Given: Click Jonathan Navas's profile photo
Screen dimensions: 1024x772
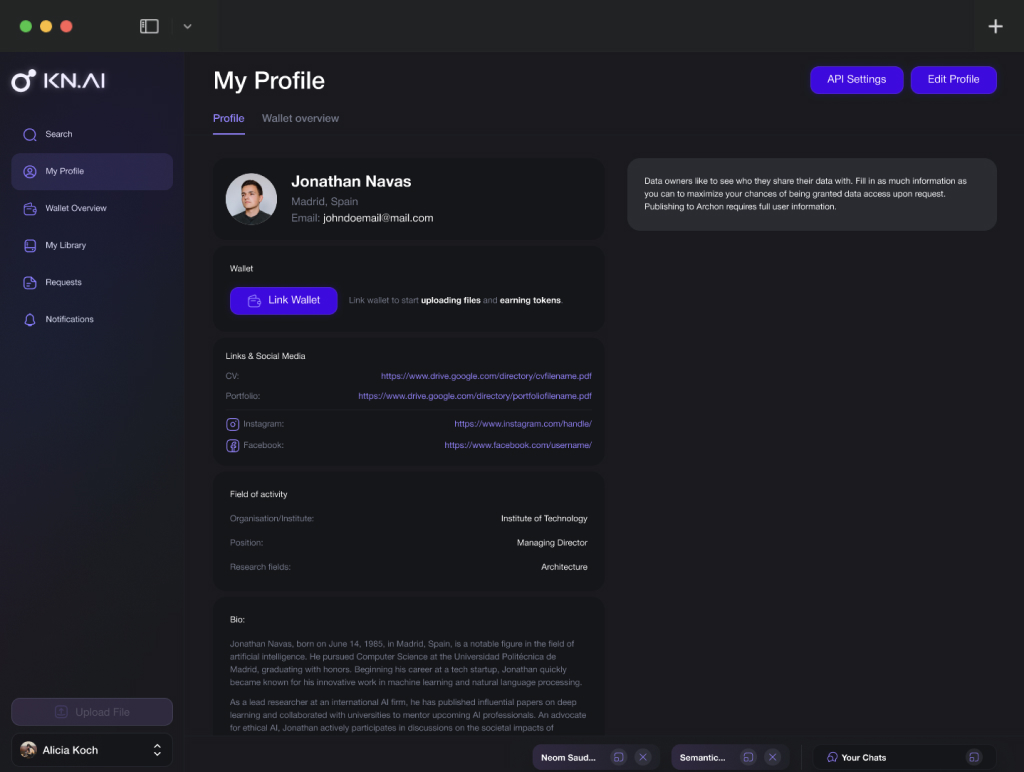Looking at the screenshot, I should click(251, 199).
